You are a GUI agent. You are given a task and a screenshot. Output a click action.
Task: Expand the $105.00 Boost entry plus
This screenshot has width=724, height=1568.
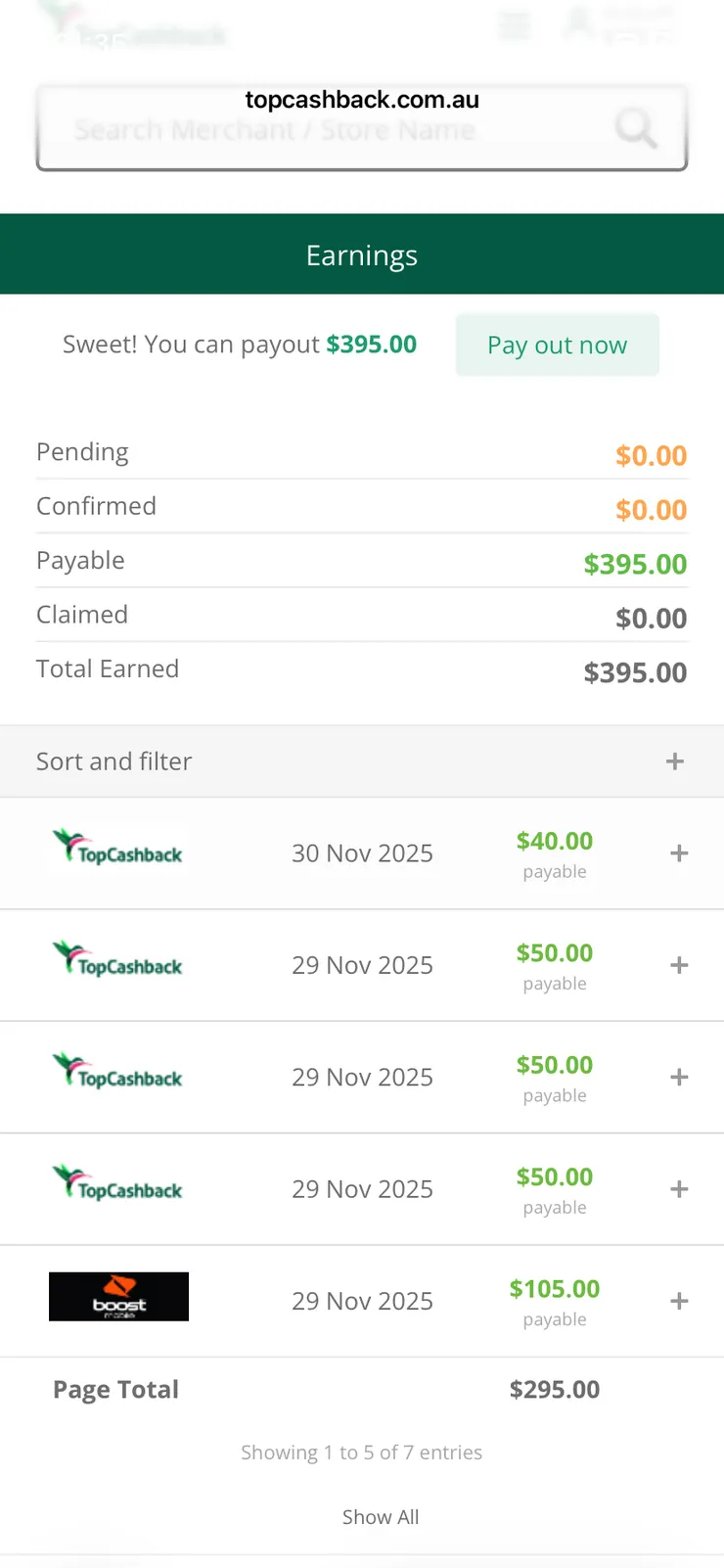click(x=679, y=1302)
